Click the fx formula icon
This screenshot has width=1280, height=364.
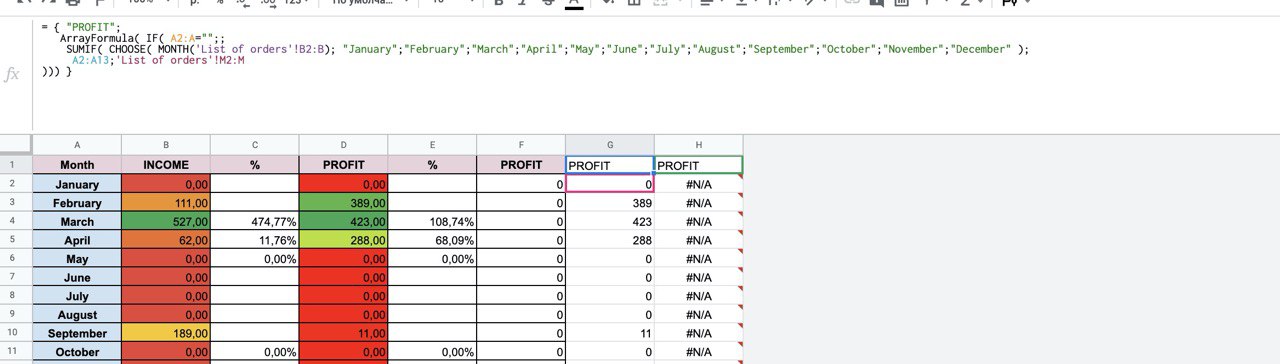tap(12, 75)
